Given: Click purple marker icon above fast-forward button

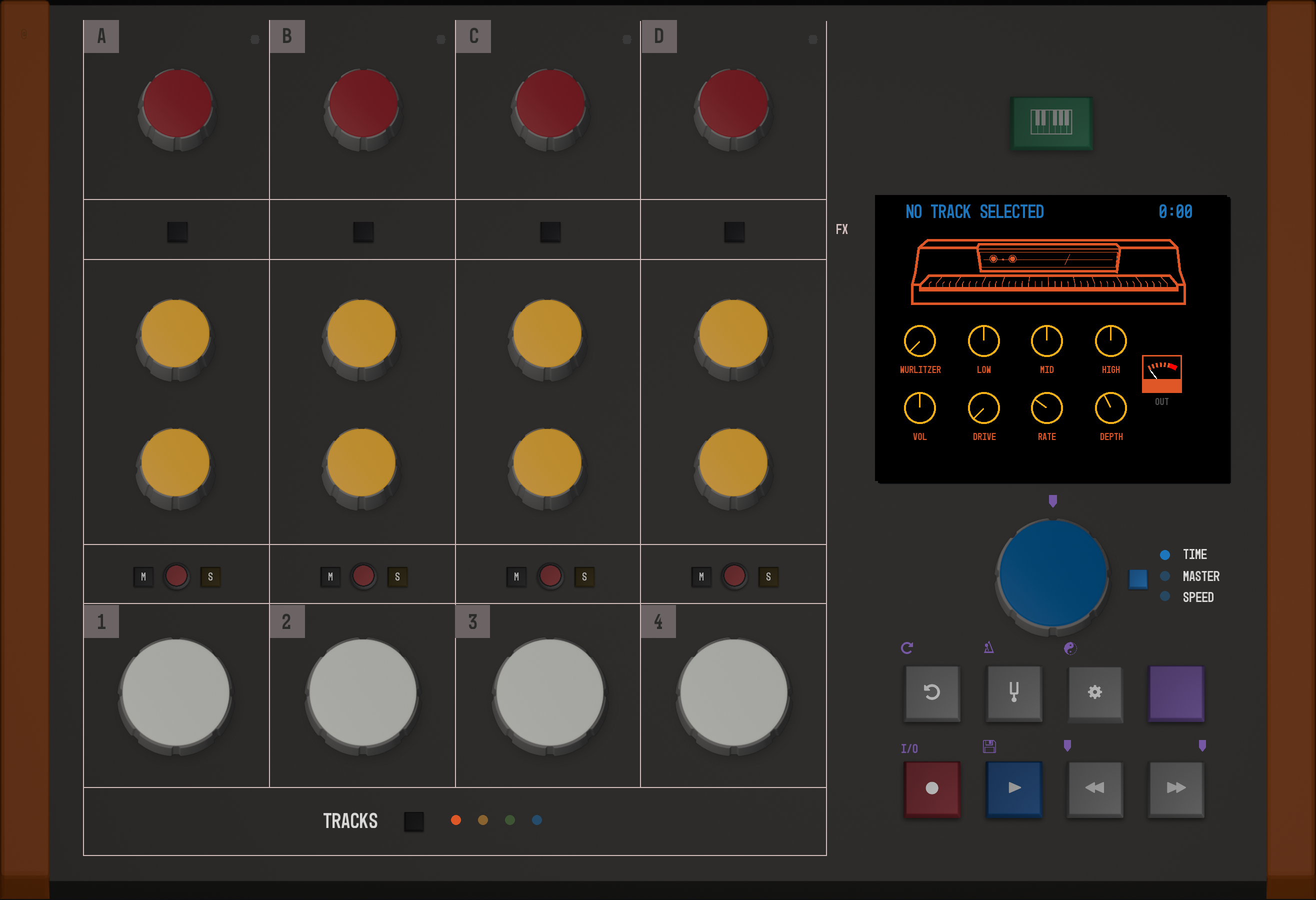Looking at the screenshot, I should (1202, 746).
